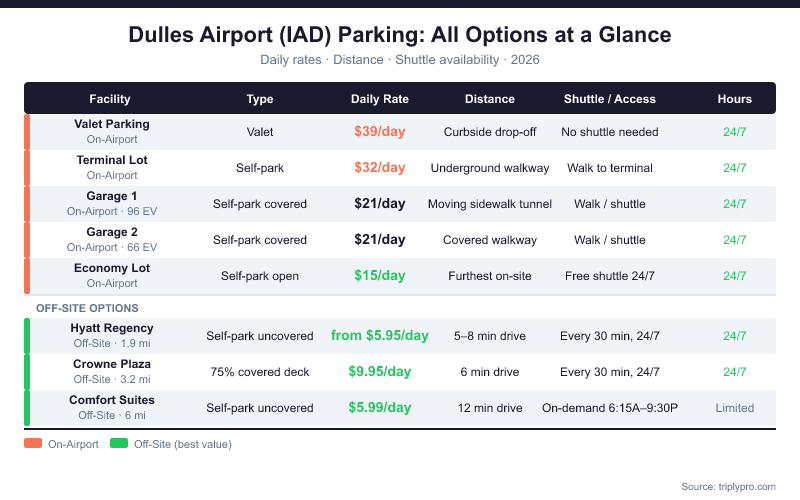Select the Daily Rate column header
Image resolution: width=800 pixels, height=500 pixels.
point(380,99)
